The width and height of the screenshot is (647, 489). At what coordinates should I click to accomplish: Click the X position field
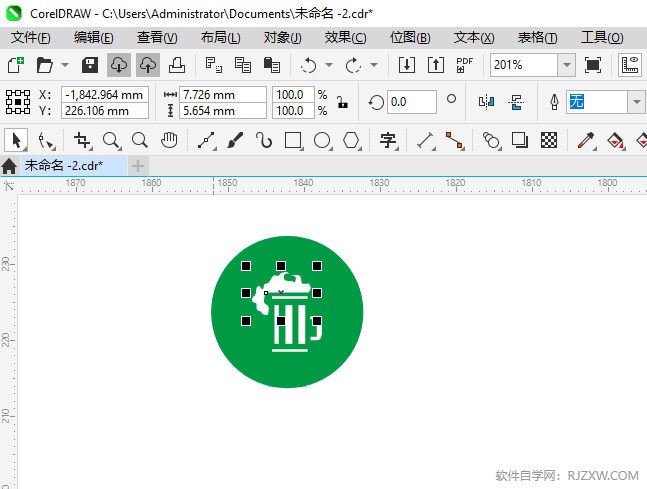click(105, 94)
